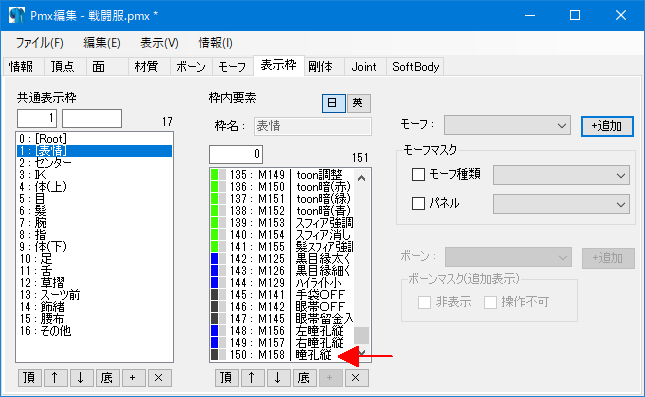Open the 表示(V) menu
The width and height of the screenshot is (645, 397).
(159, 43)
